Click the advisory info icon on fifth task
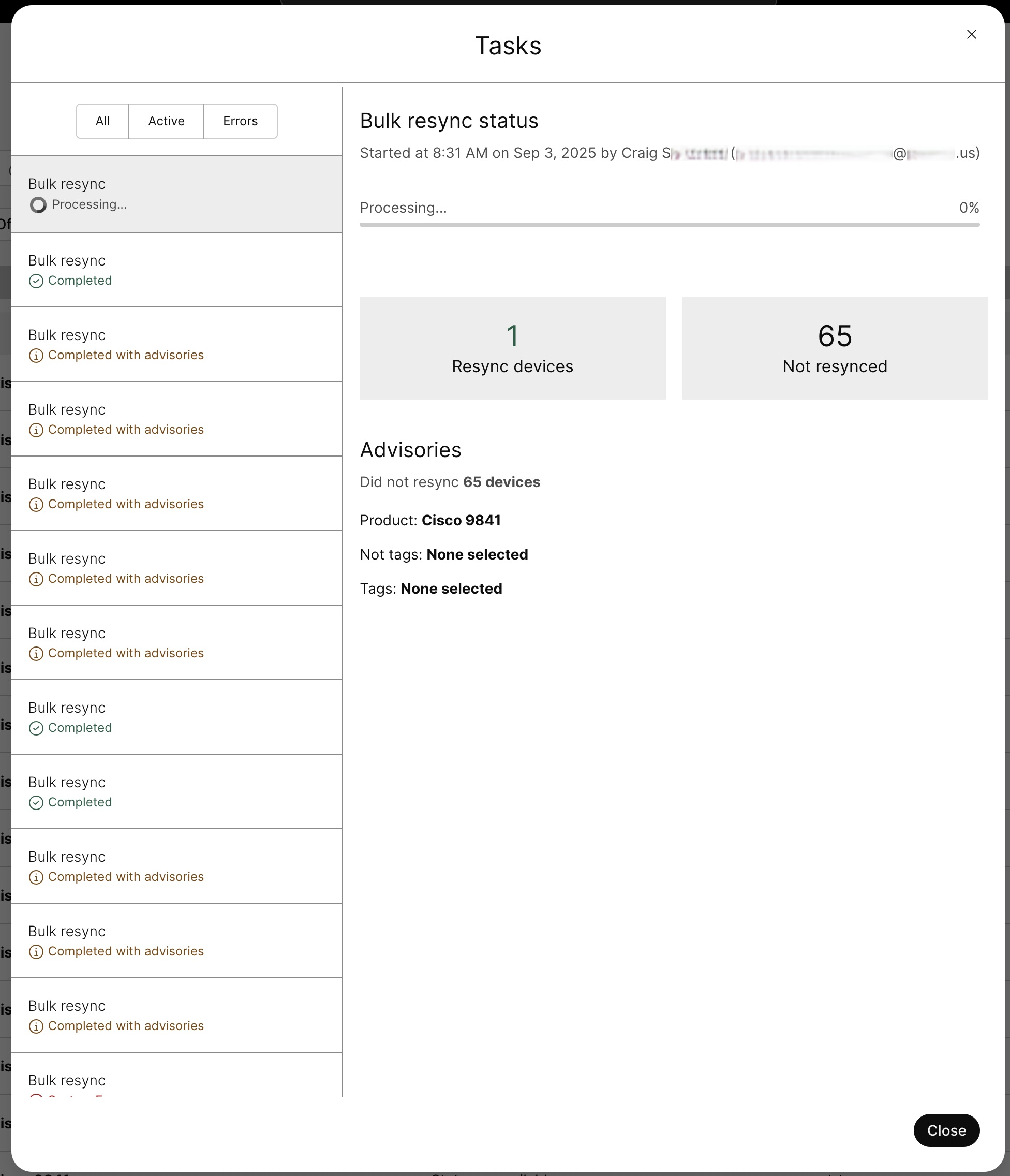The width and height of the screenshot is (1010, 1176). coord(36,505)
